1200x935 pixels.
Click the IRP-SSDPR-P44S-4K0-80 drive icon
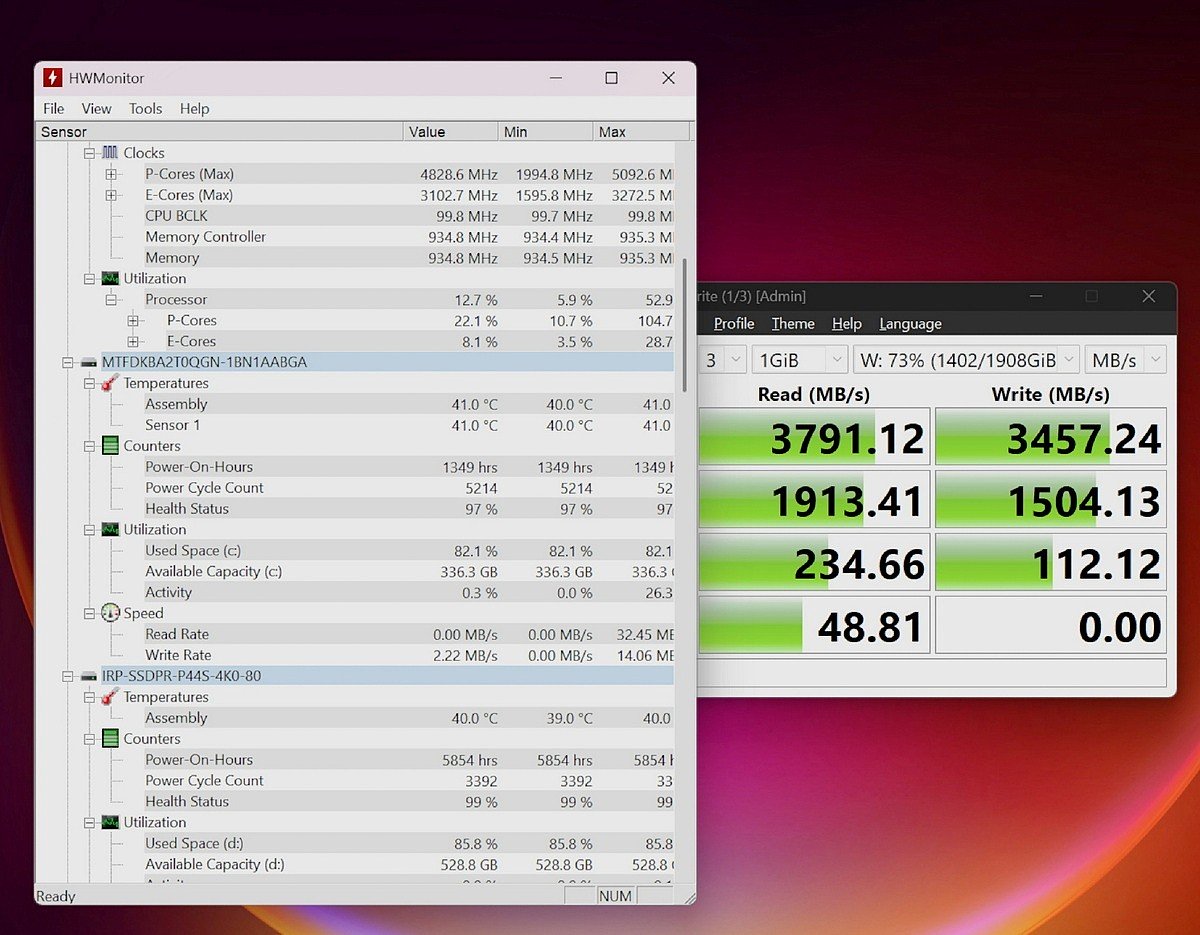pyautogui.click(x=89, y=676)
